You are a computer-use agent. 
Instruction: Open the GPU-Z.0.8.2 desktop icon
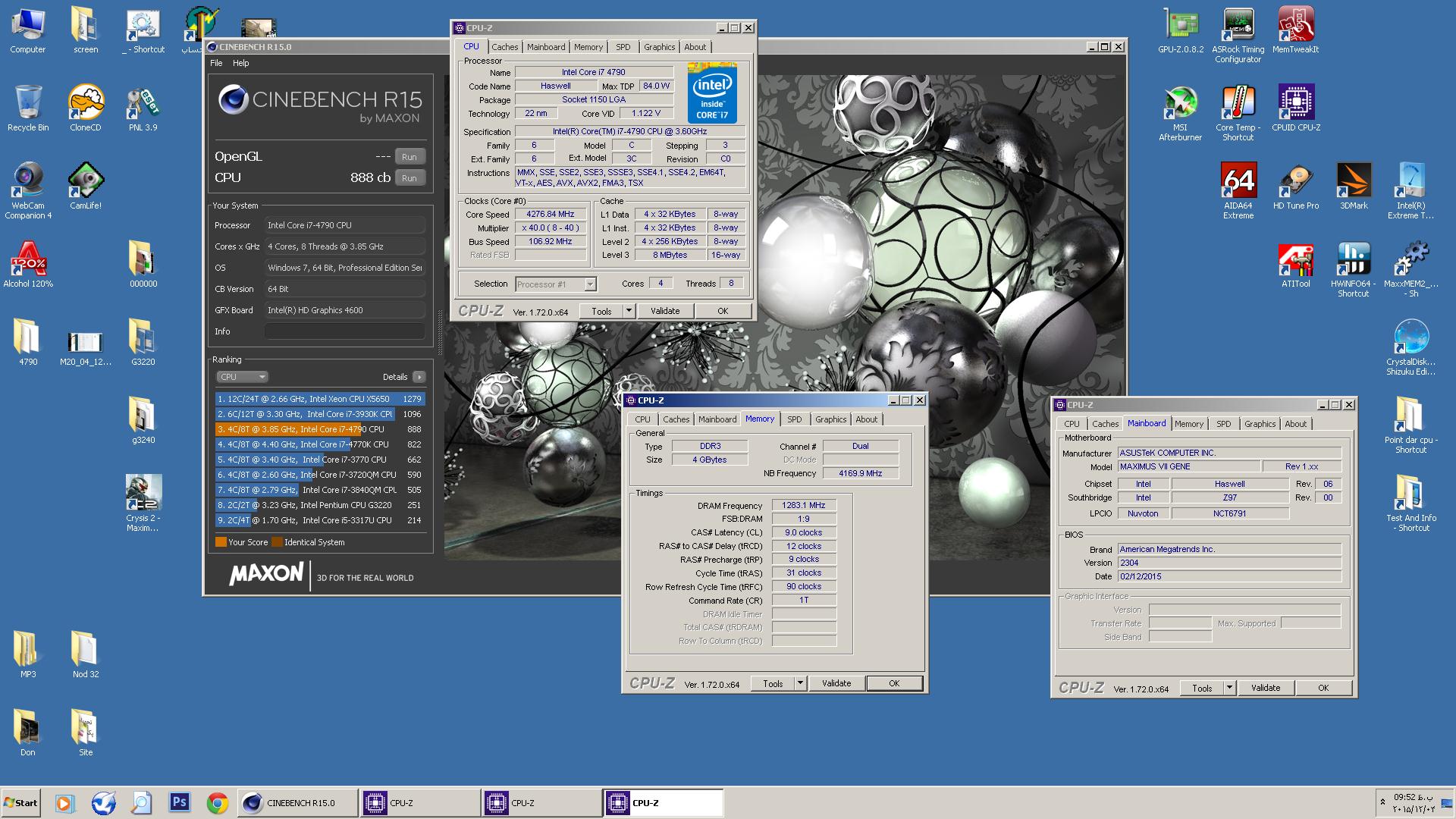1181,30
